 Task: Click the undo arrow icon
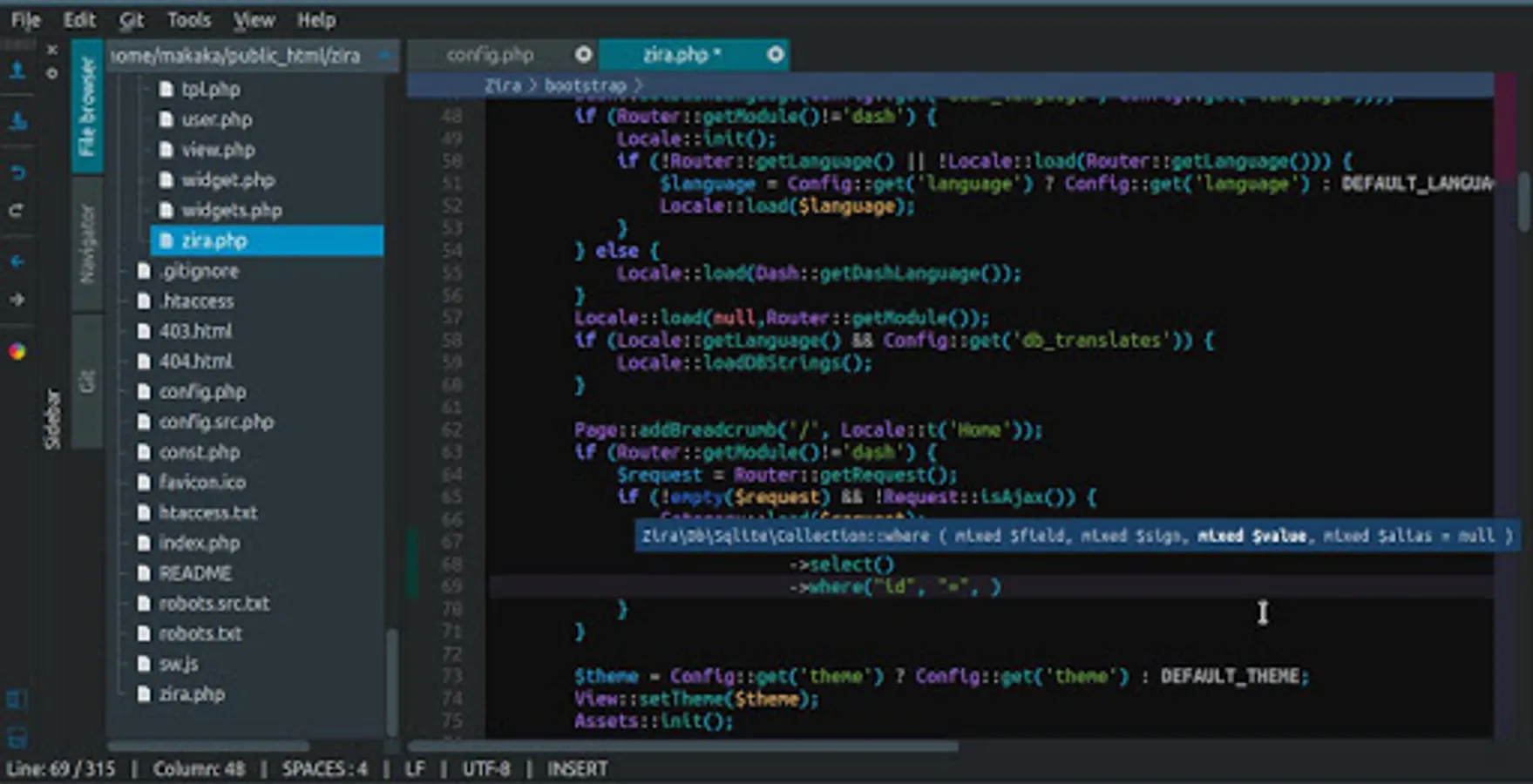tap(17, 172)
